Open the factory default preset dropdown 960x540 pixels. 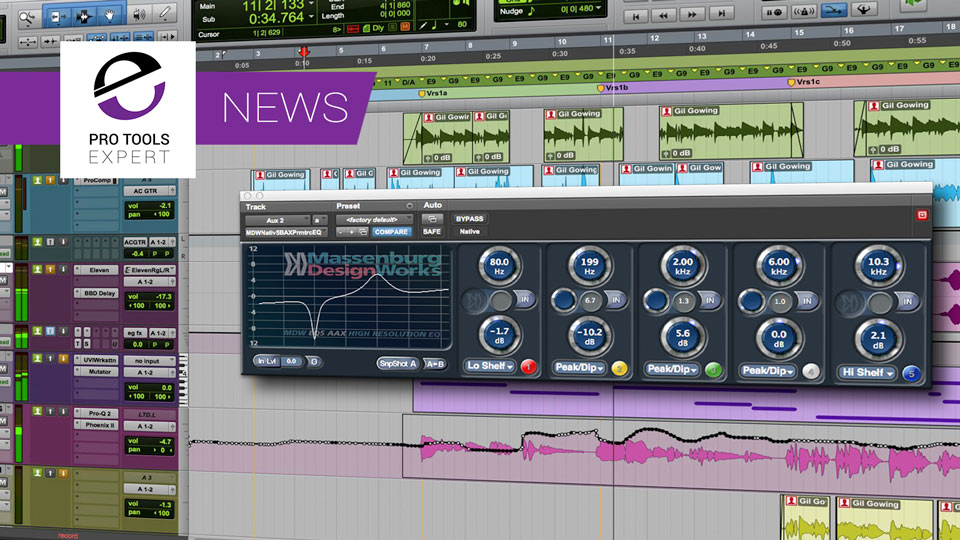click(375, 219)
